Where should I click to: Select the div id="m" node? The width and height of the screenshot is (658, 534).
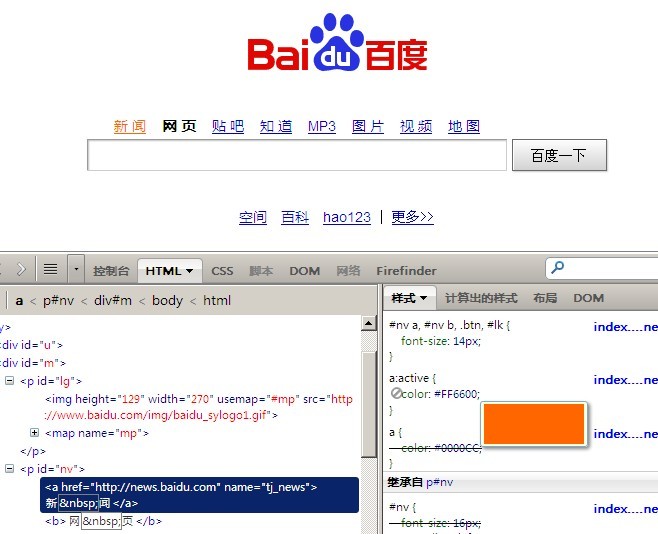[x=32, y=362]
